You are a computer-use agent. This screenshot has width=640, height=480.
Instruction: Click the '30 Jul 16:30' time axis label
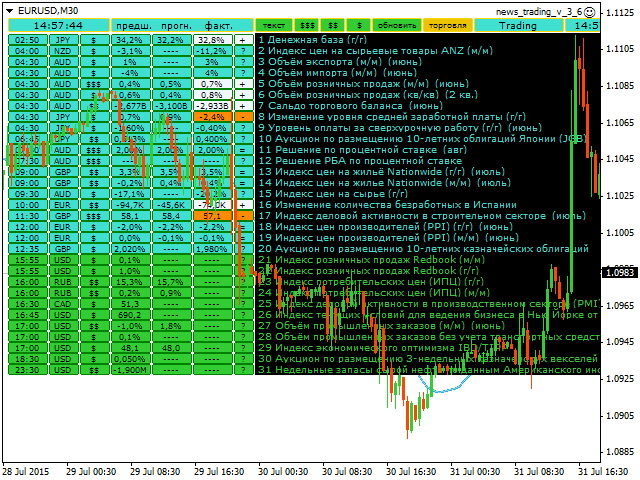[411, 472]
